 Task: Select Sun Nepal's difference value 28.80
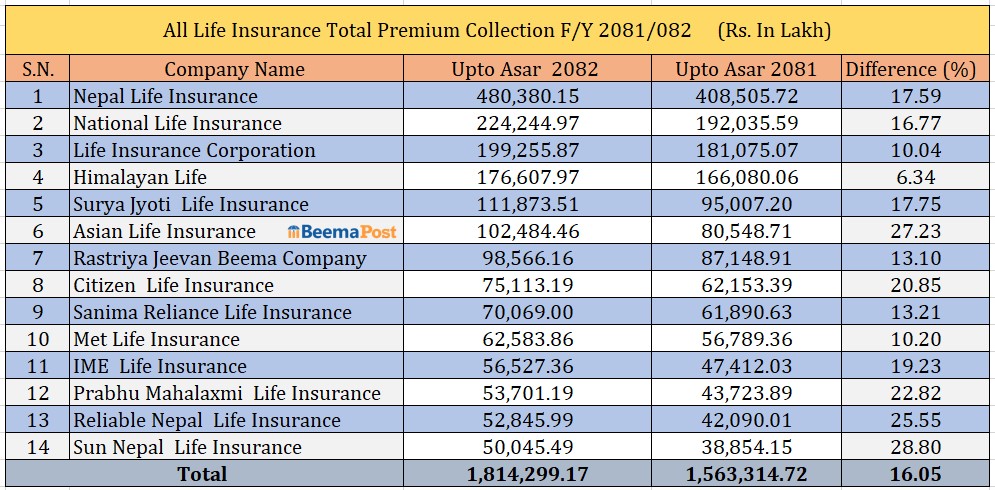click(910, 447)
